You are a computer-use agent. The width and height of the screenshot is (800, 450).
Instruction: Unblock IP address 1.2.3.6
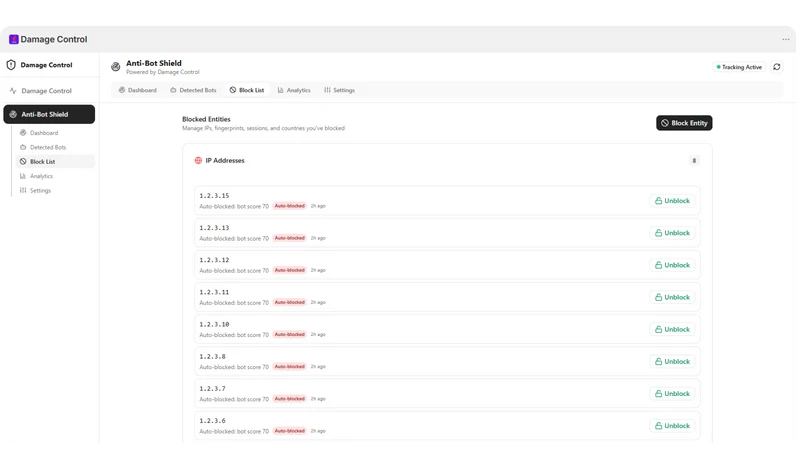[672, 426]
